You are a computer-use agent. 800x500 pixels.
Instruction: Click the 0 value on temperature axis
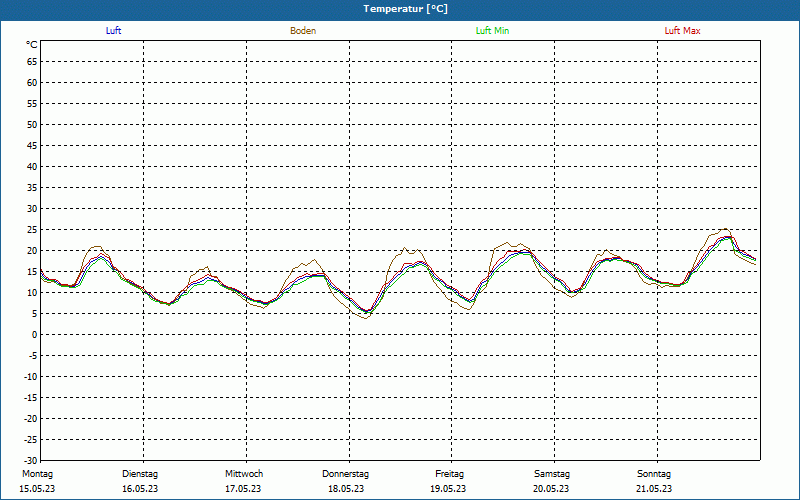click(35, 335)
